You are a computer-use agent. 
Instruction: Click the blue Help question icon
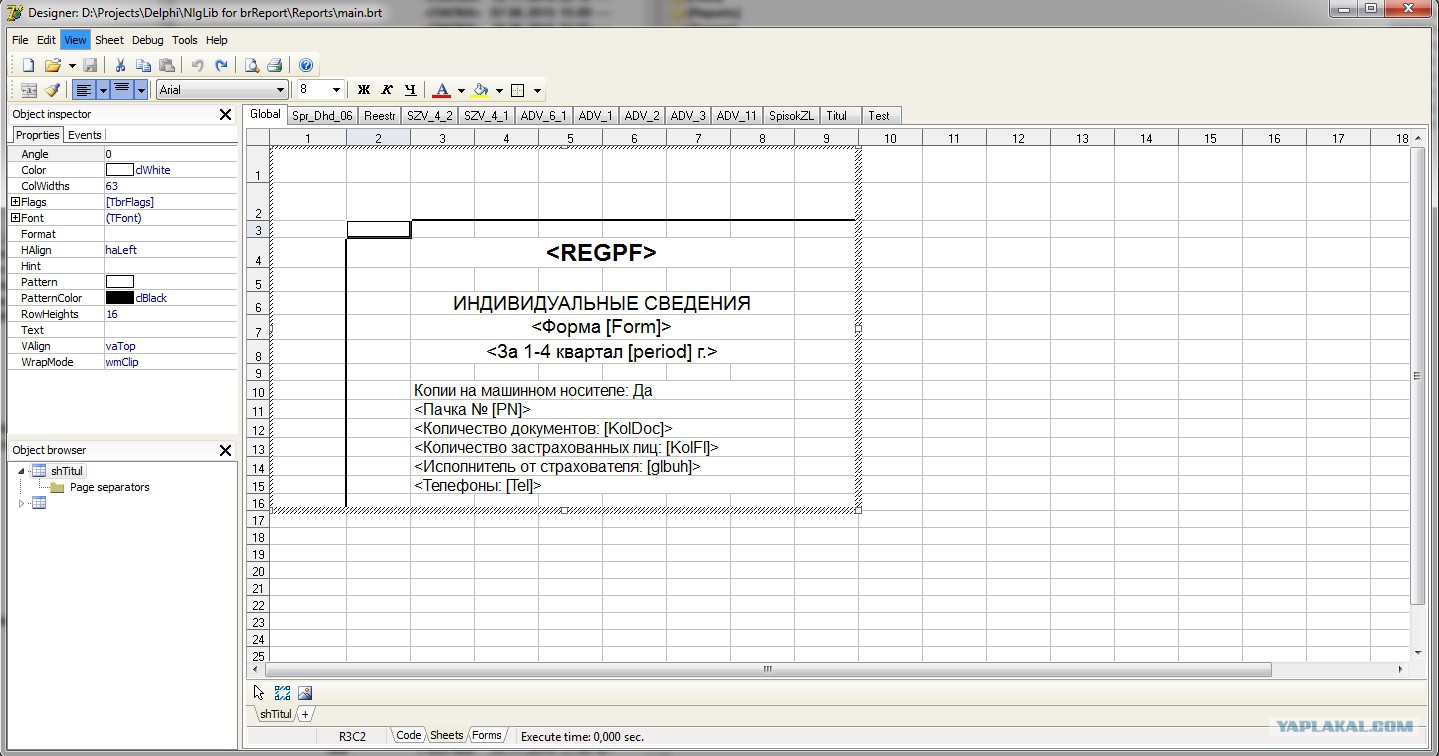click(306, 65)
